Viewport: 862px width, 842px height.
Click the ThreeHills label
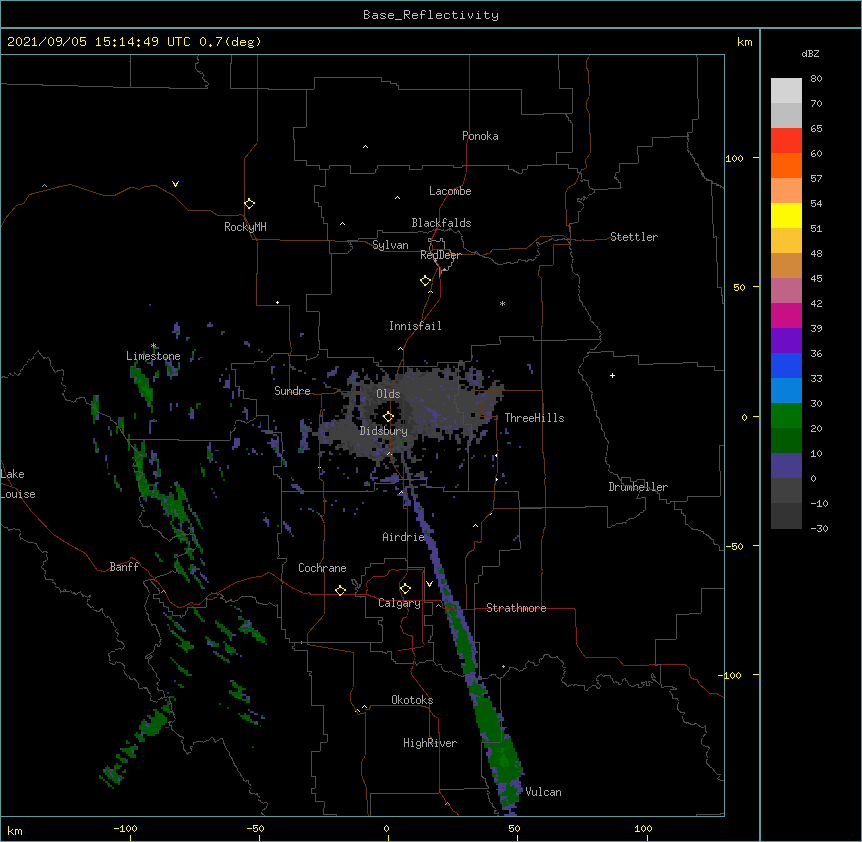534,418
